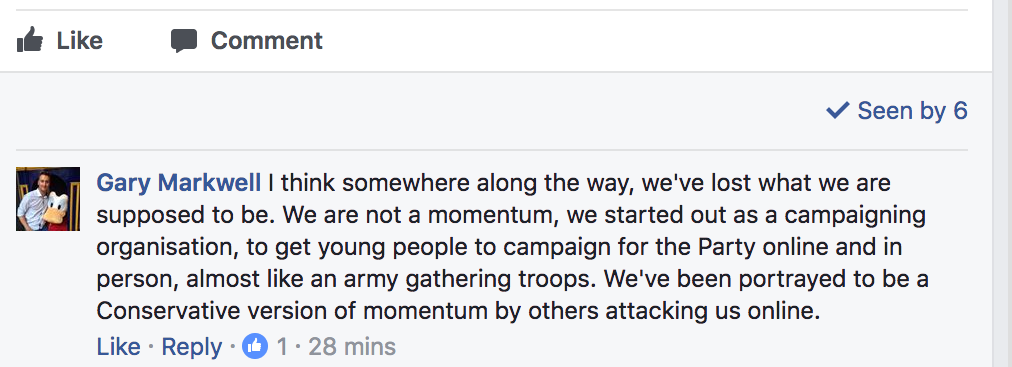Click the empty grey area left of Seen by 6

coord(413,111)
